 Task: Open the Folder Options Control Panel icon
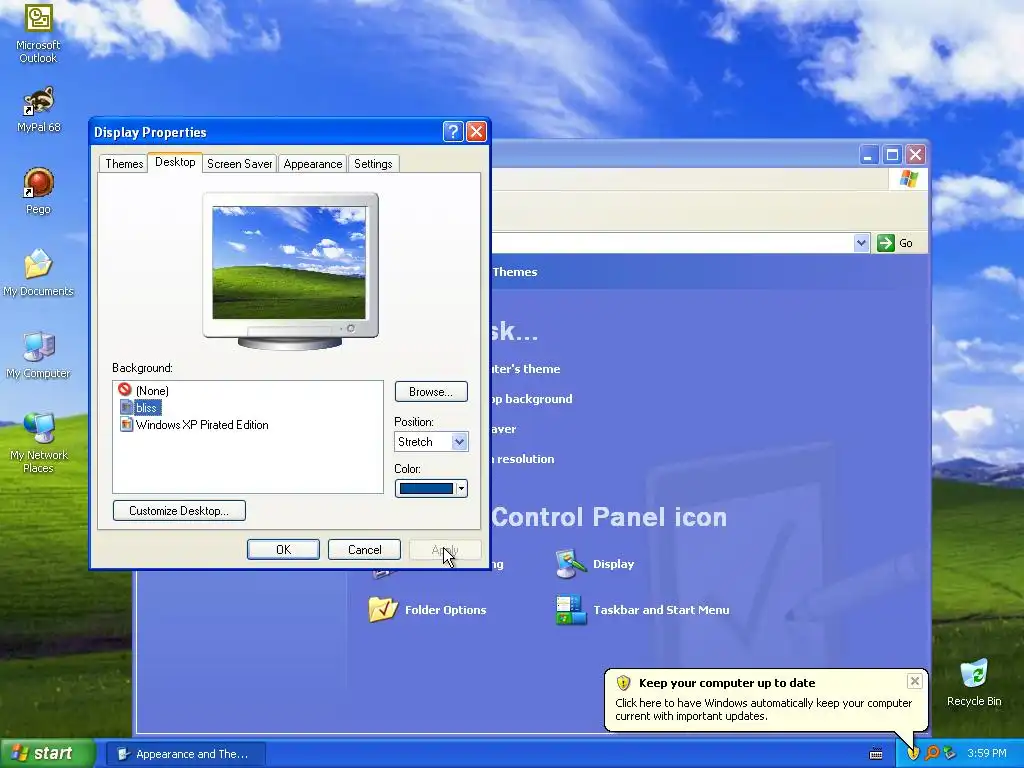pos(427,609)
